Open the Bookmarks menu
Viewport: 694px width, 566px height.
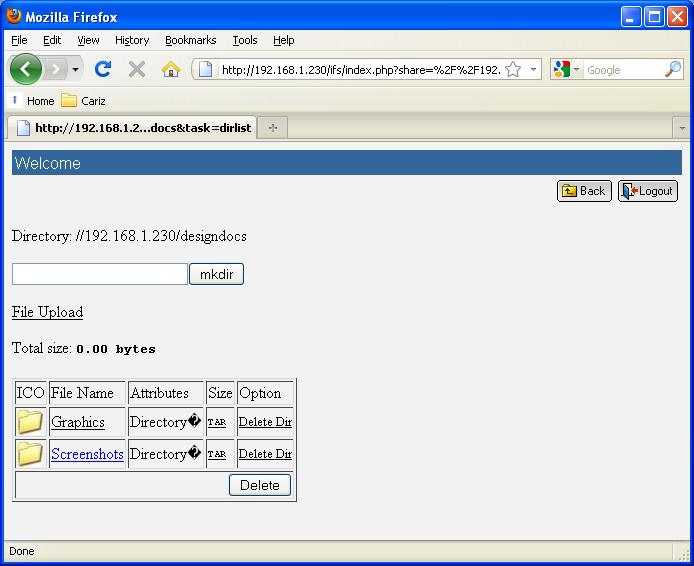click(190, 40)
